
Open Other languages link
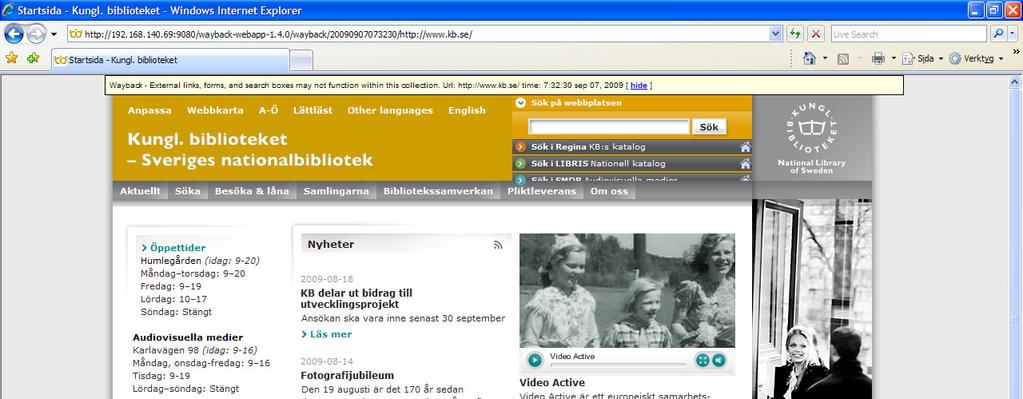390,110
